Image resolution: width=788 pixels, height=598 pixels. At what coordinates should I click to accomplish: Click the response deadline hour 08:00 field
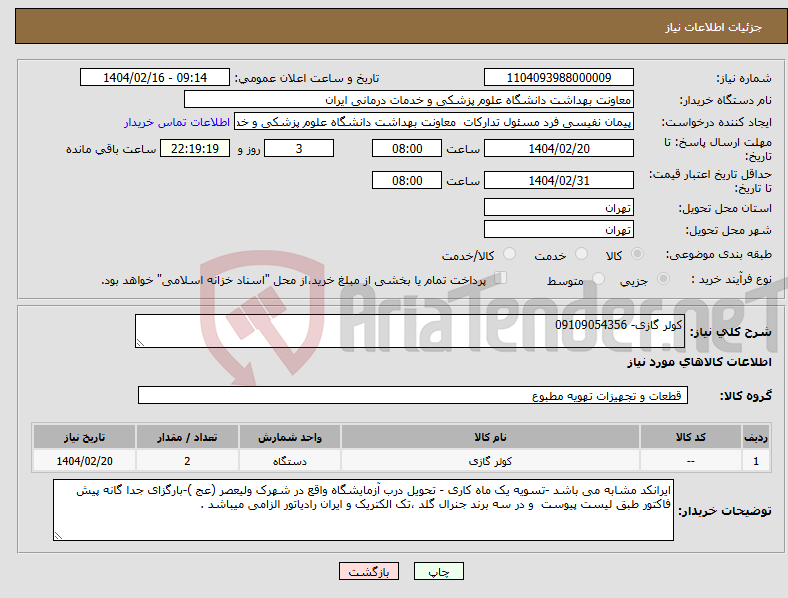407,148
